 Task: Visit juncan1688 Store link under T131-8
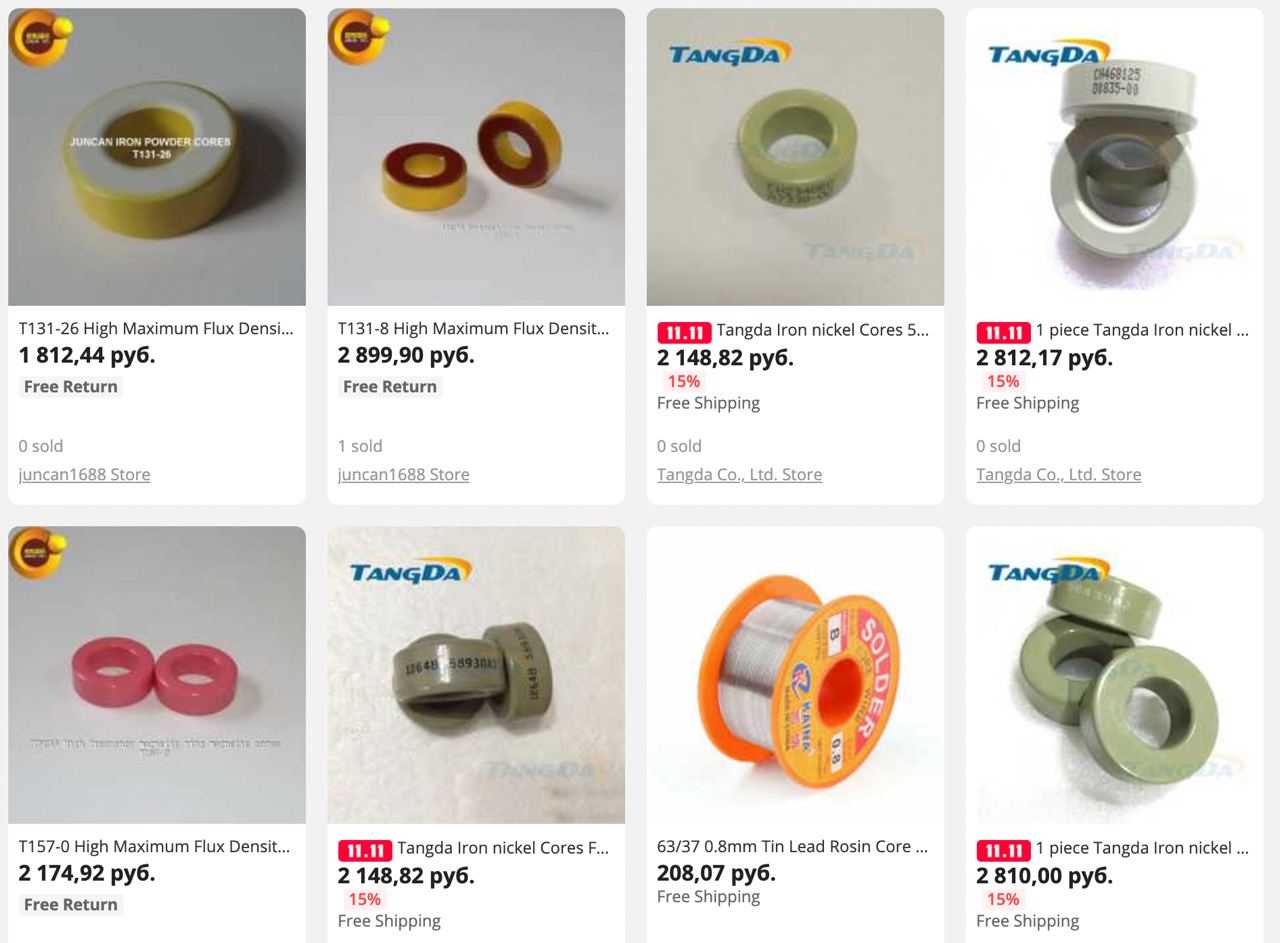click(x=403, y=474)
